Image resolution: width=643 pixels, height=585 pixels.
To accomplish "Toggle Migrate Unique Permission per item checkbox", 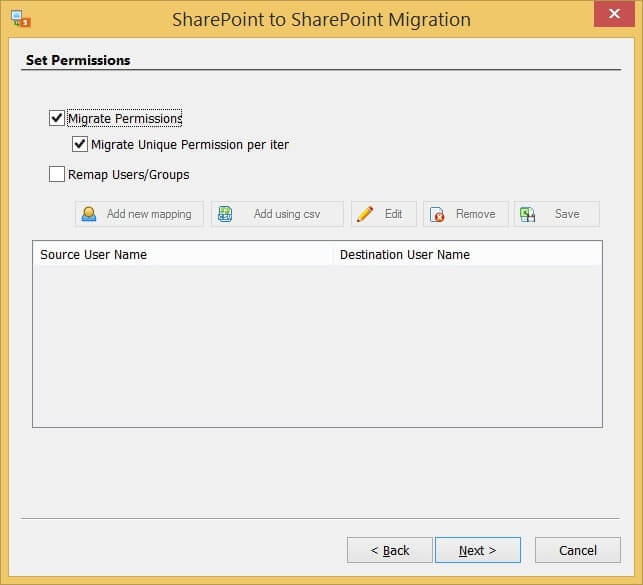I will [80, 144].
